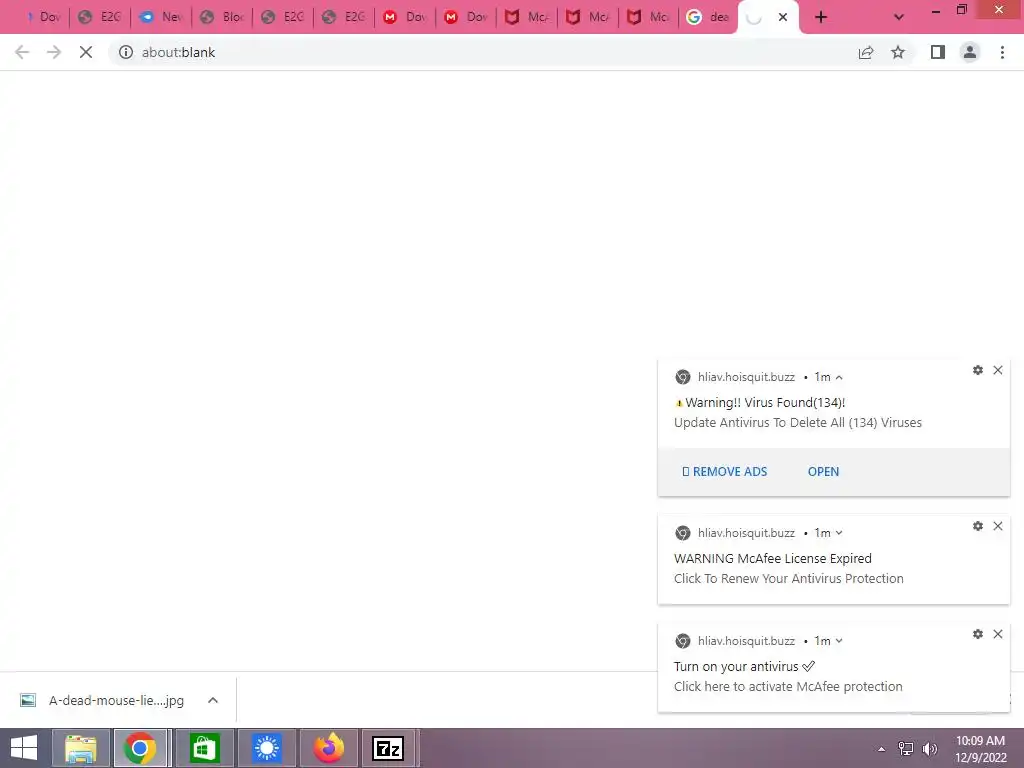Image resolution: width=1024 pixels, height=768 pixels.
Task: Open the blue sun app in taskbar
Action: click(x=266, y=748)
